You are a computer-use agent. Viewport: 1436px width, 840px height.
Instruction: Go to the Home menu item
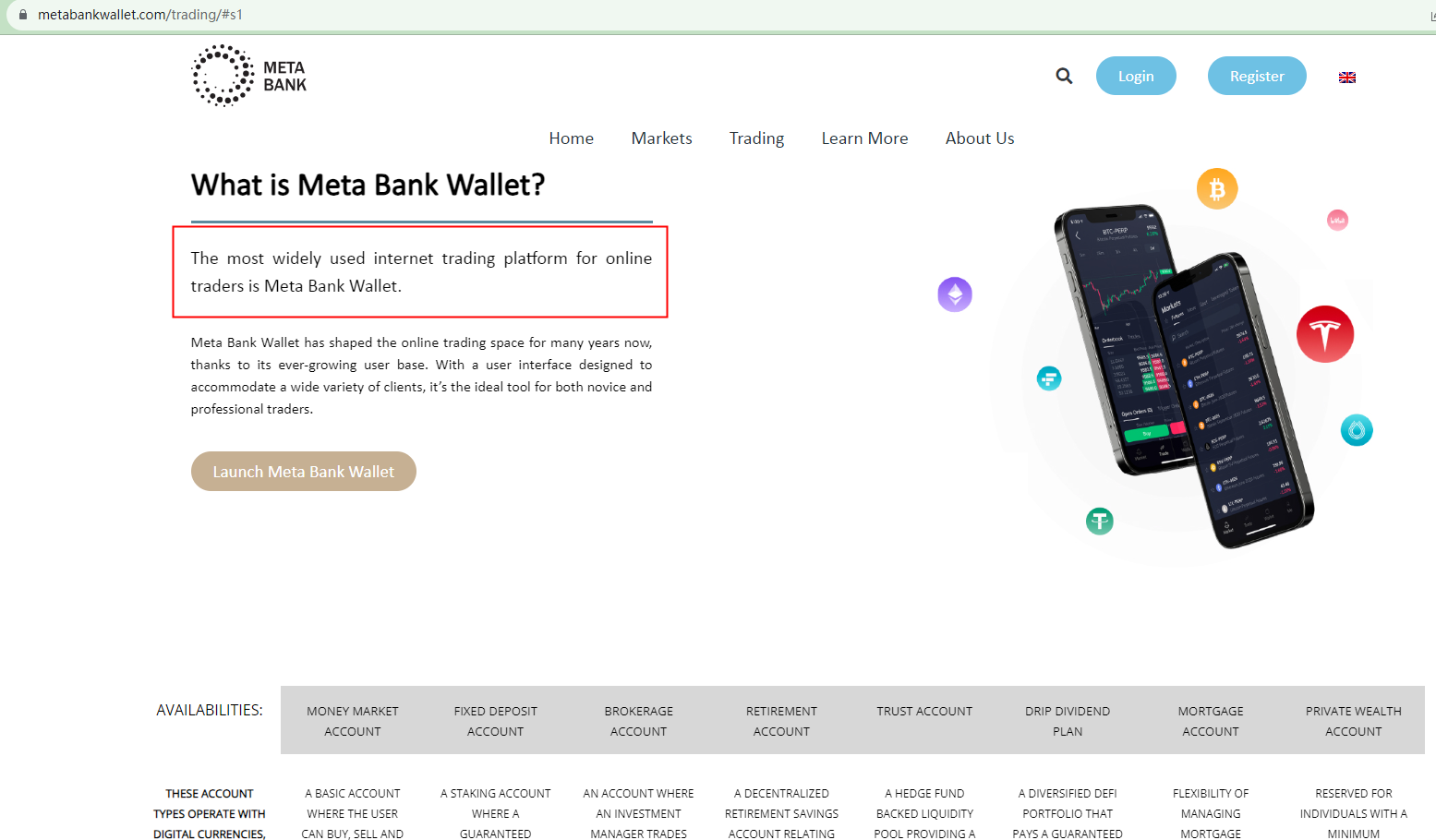tap(572, 138)
